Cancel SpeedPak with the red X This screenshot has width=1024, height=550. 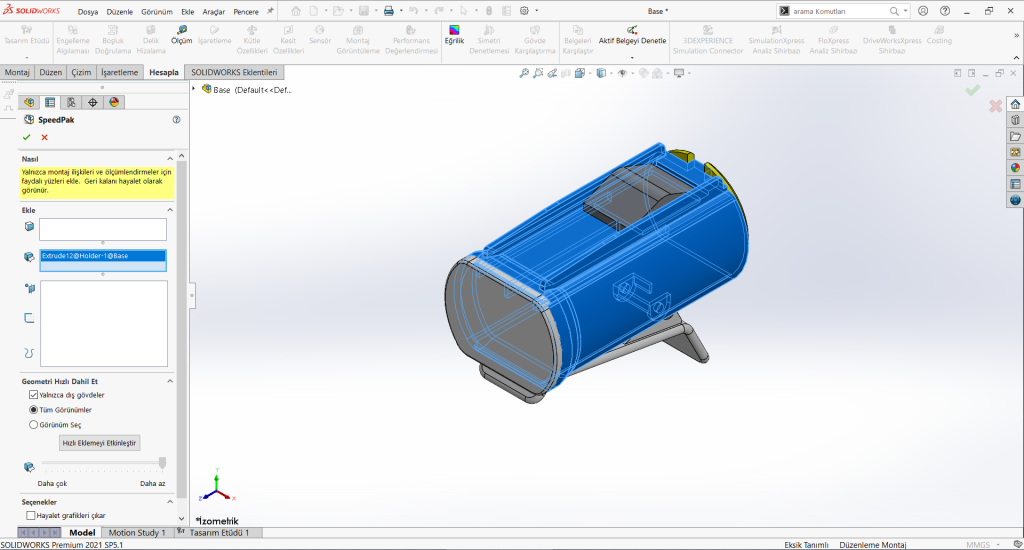tap(44, 137)
